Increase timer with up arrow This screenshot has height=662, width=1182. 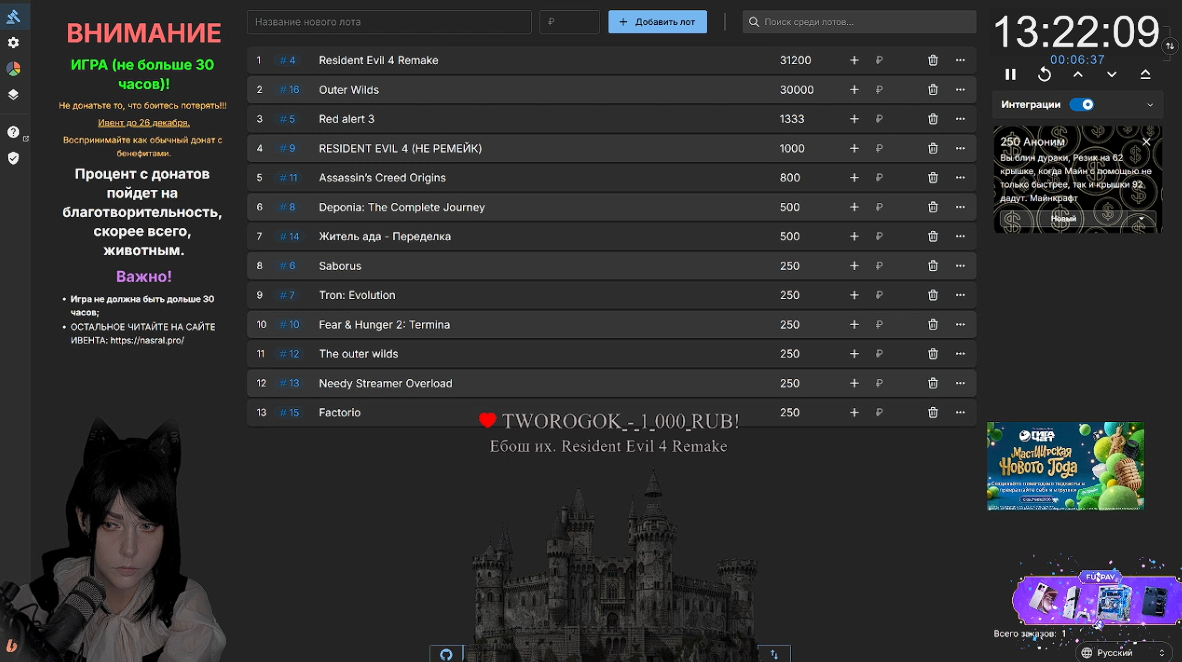[1078, 75]
